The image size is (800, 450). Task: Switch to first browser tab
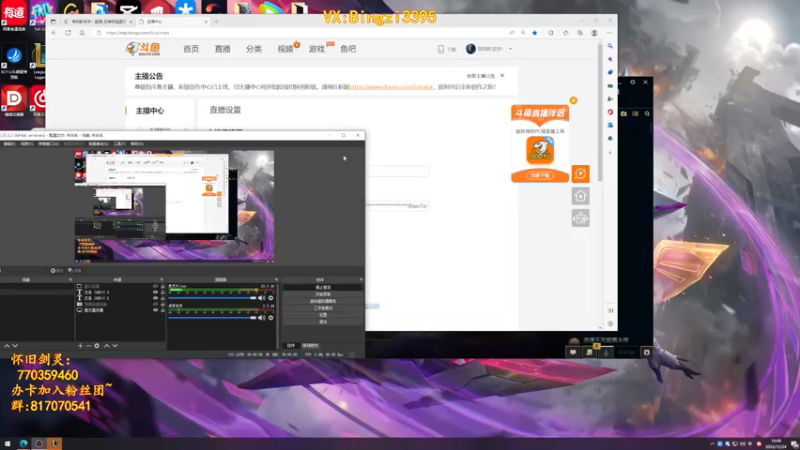[97, 21]
